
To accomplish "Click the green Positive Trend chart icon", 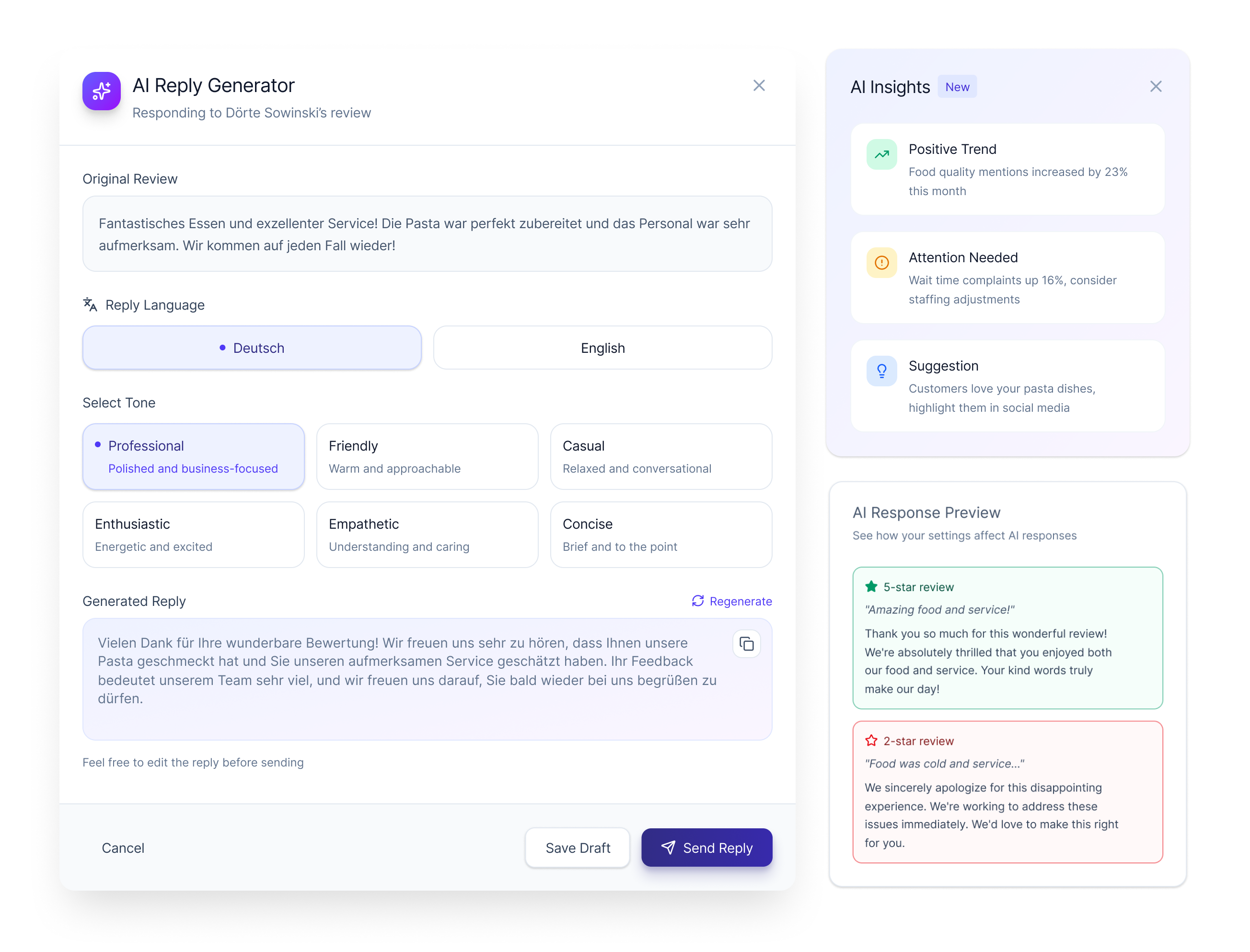I will 882,154.
